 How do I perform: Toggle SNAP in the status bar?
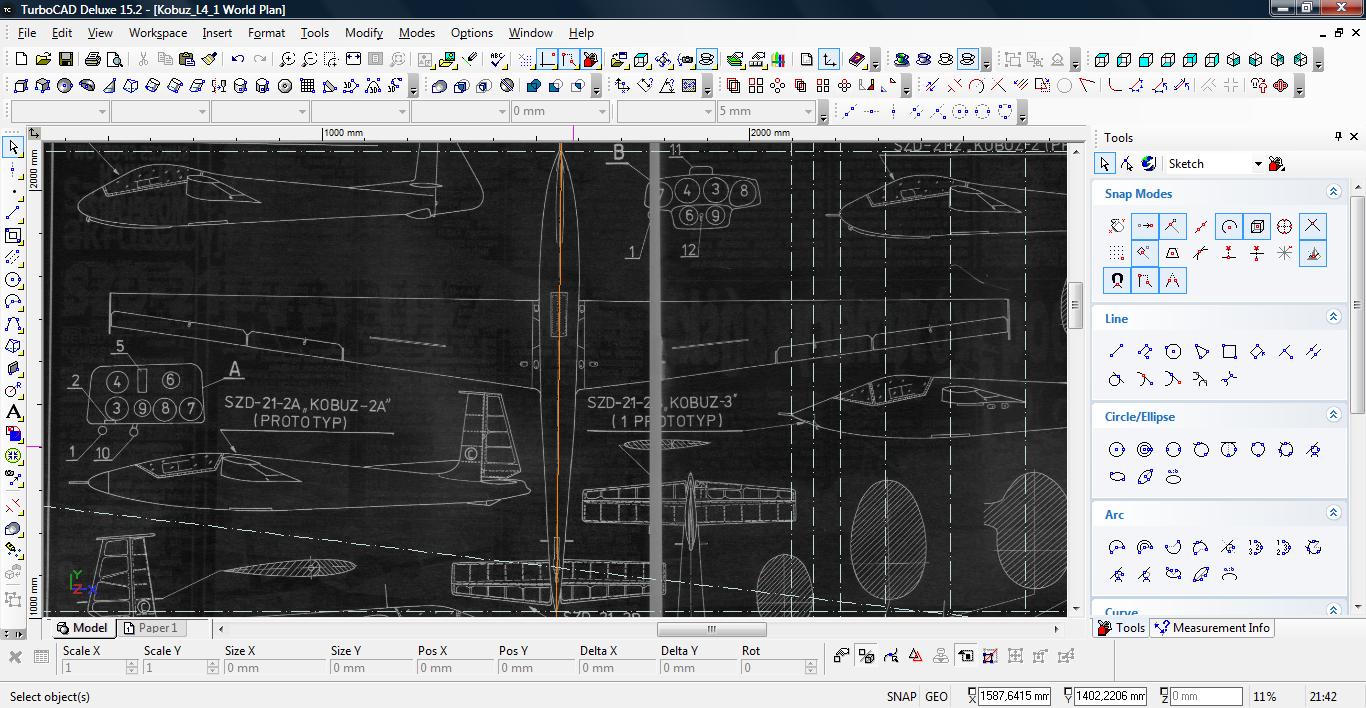coord(901,697)
